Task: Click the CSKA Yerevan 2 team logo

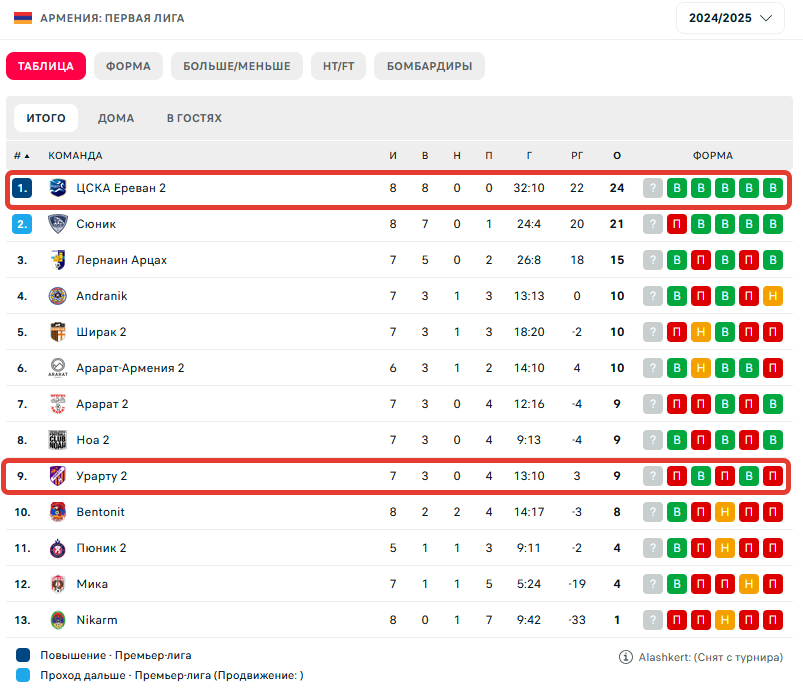Action: click(x=57, y=188)
